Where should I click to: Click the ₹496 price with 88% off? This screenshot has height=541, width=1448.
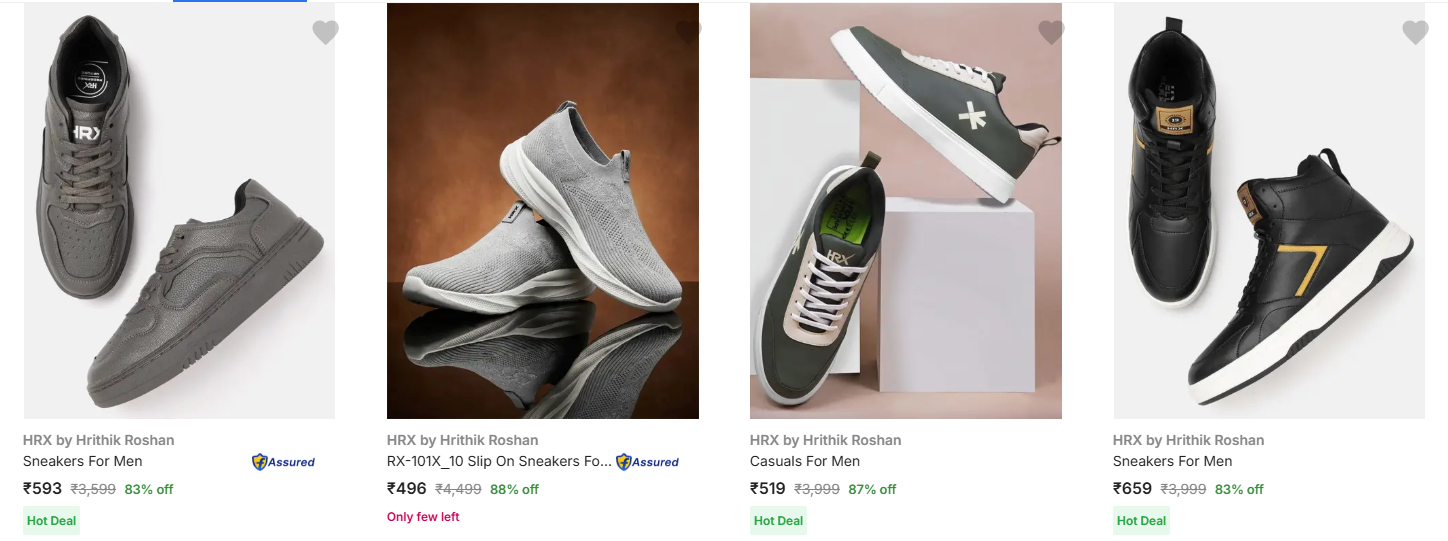point(407,489)
